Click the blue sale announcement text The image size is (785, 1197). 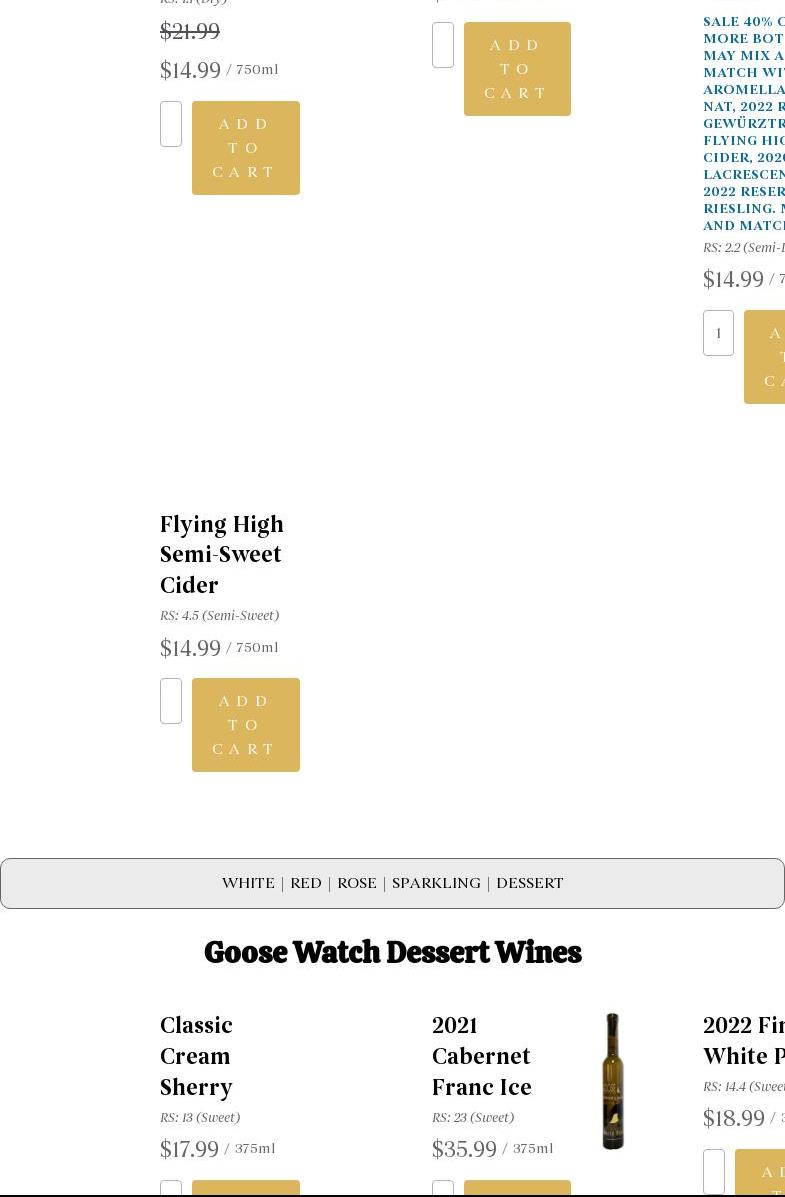click(744, 120)
